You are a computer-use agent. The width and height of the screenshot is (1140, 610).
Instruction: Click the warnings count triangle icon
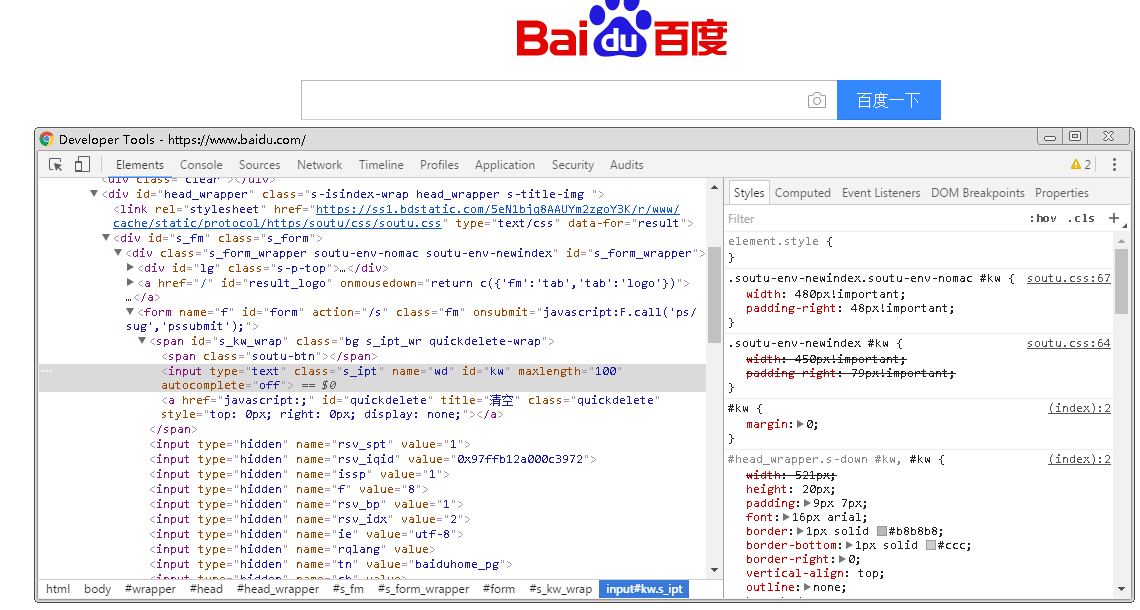1075,165
